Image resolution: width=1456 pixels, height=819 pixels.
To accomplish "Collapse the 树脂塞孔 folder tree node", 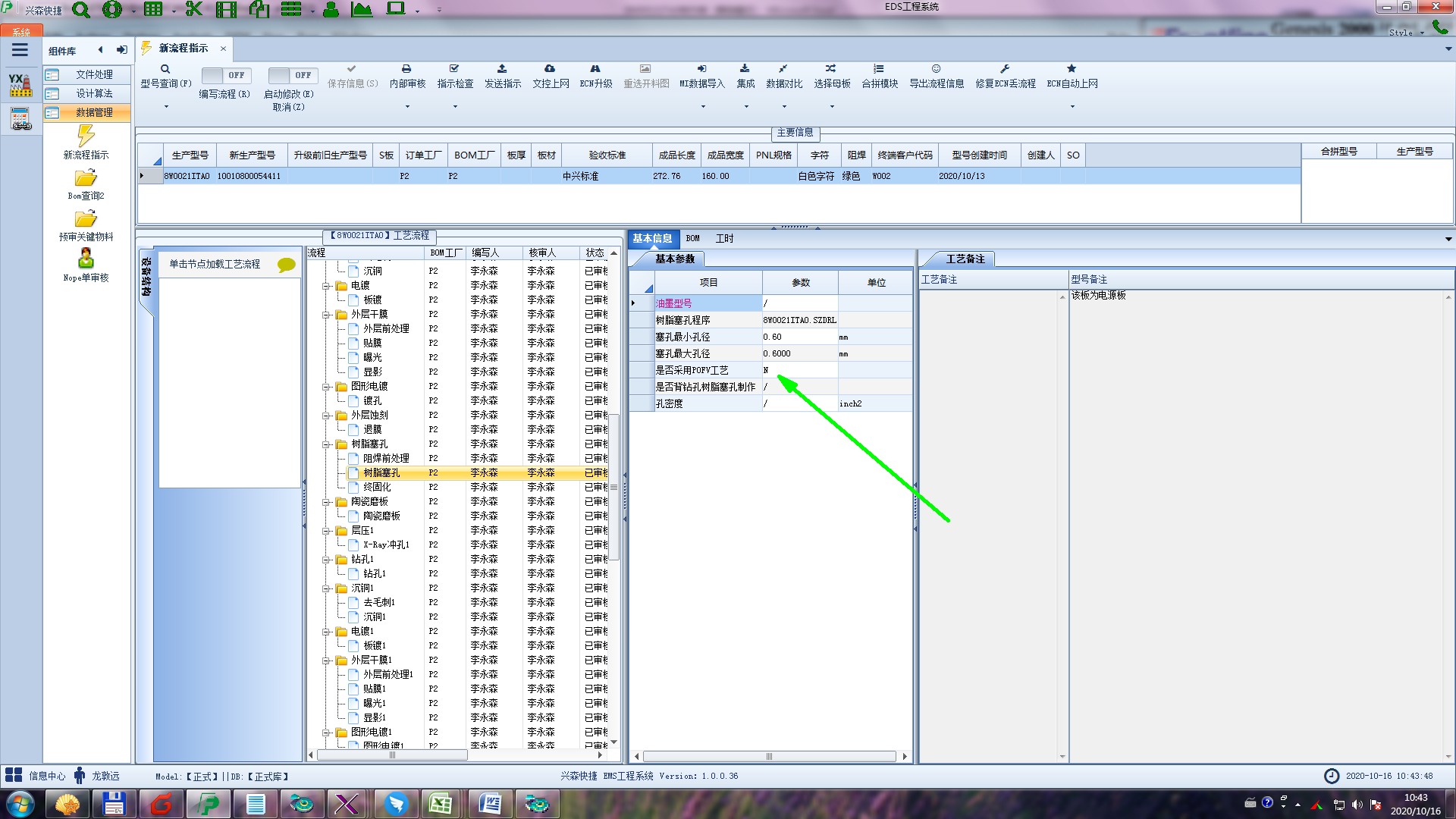I will (x=326, y=444).
